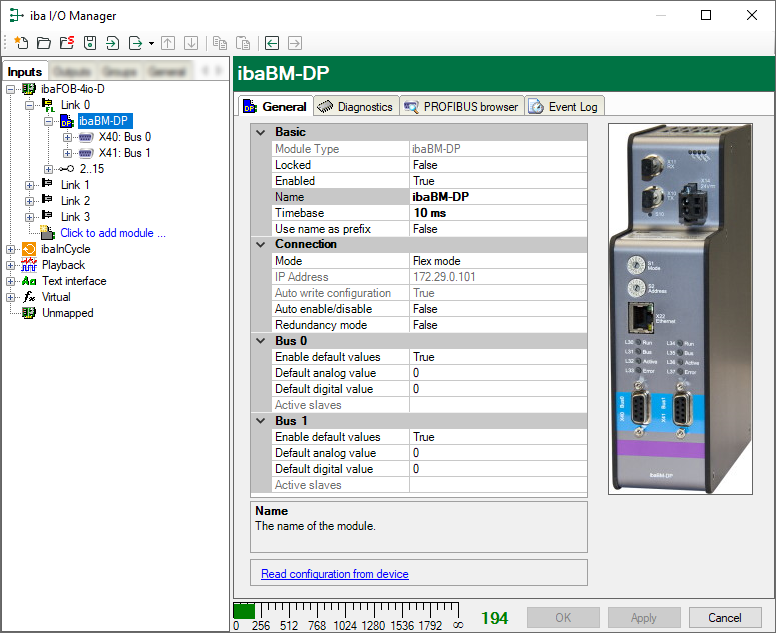Click the Open folder toolbar icon
The height and width of the screenshot is (633, 776).
44,43
